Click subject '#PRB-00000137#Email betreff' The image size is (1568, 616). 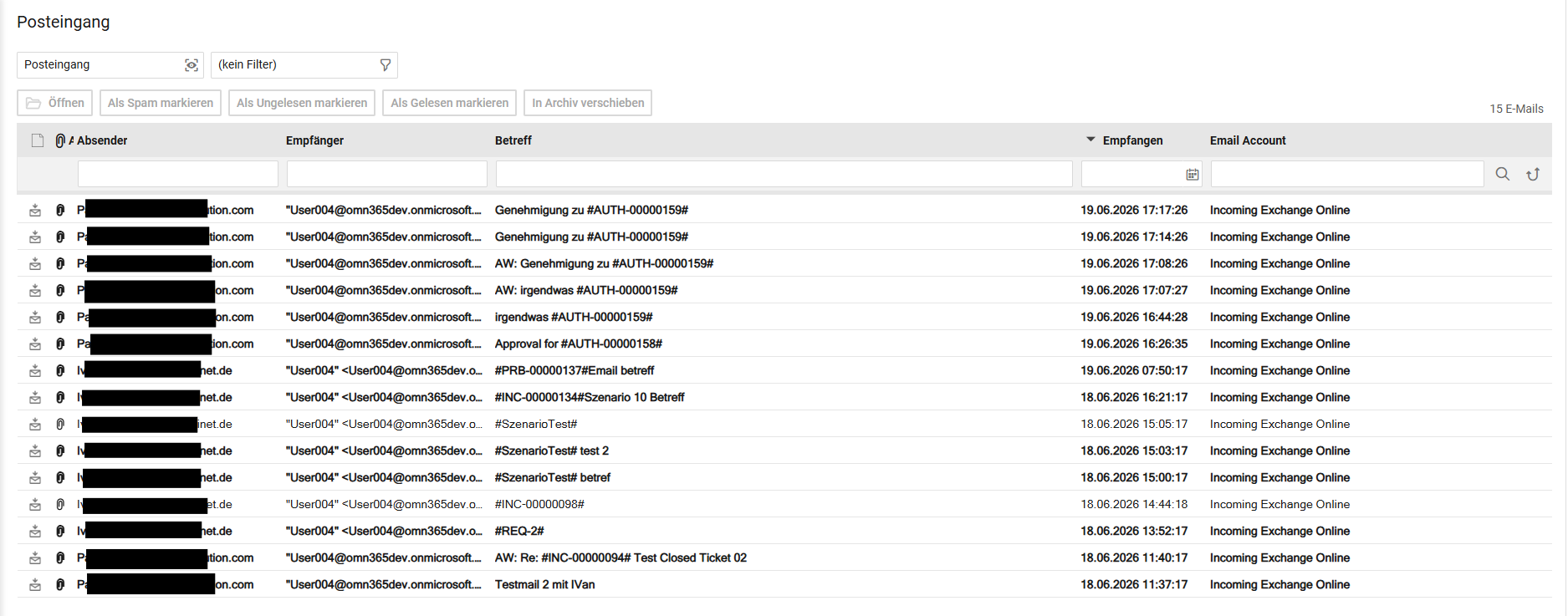[x=575, y=370]
